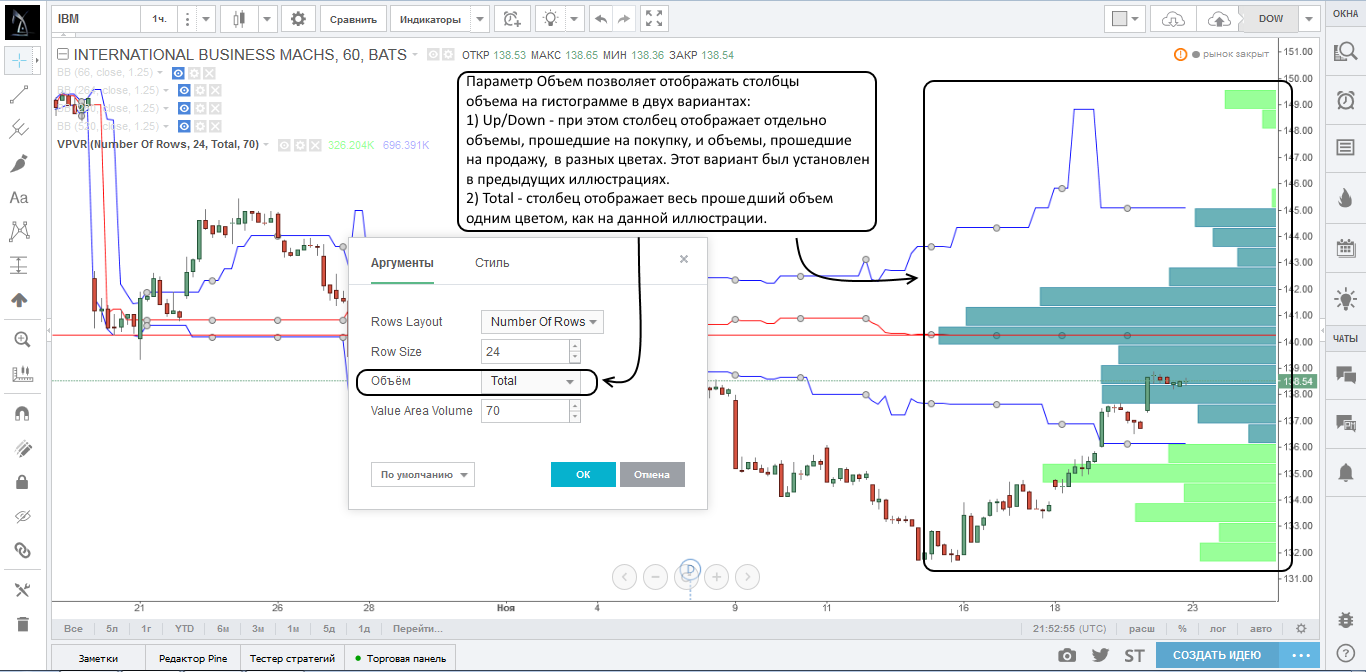Viewport: 1366px width, 672px height.
Task: Take a chart snapshot with the camera icon
Action: coord(1068,656)
